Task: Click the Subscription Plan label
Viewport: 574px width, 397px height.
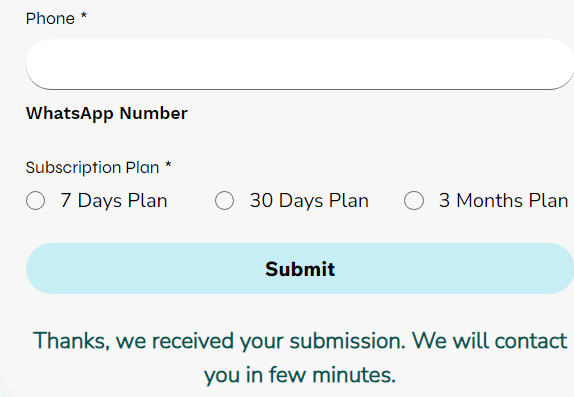Action: (x=92, y=168)
